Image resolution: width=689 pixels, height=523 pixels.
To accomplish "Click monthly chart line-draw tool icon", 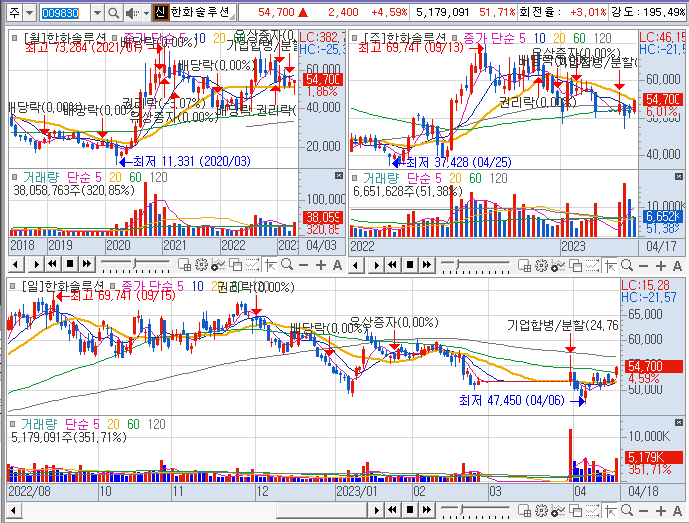I will click(252, 265).
